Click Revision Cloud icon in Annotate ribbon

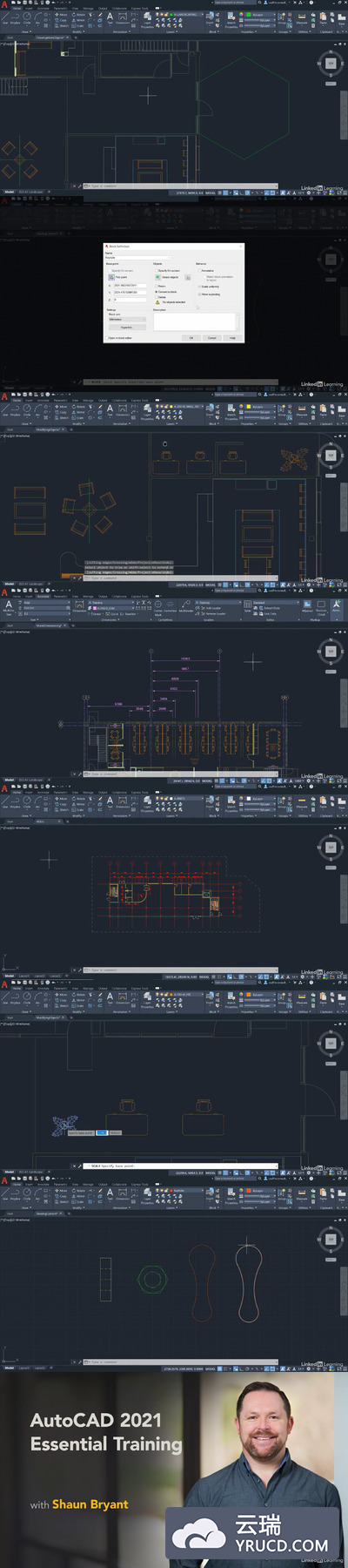pyautogui.click(x=321, y=605)
